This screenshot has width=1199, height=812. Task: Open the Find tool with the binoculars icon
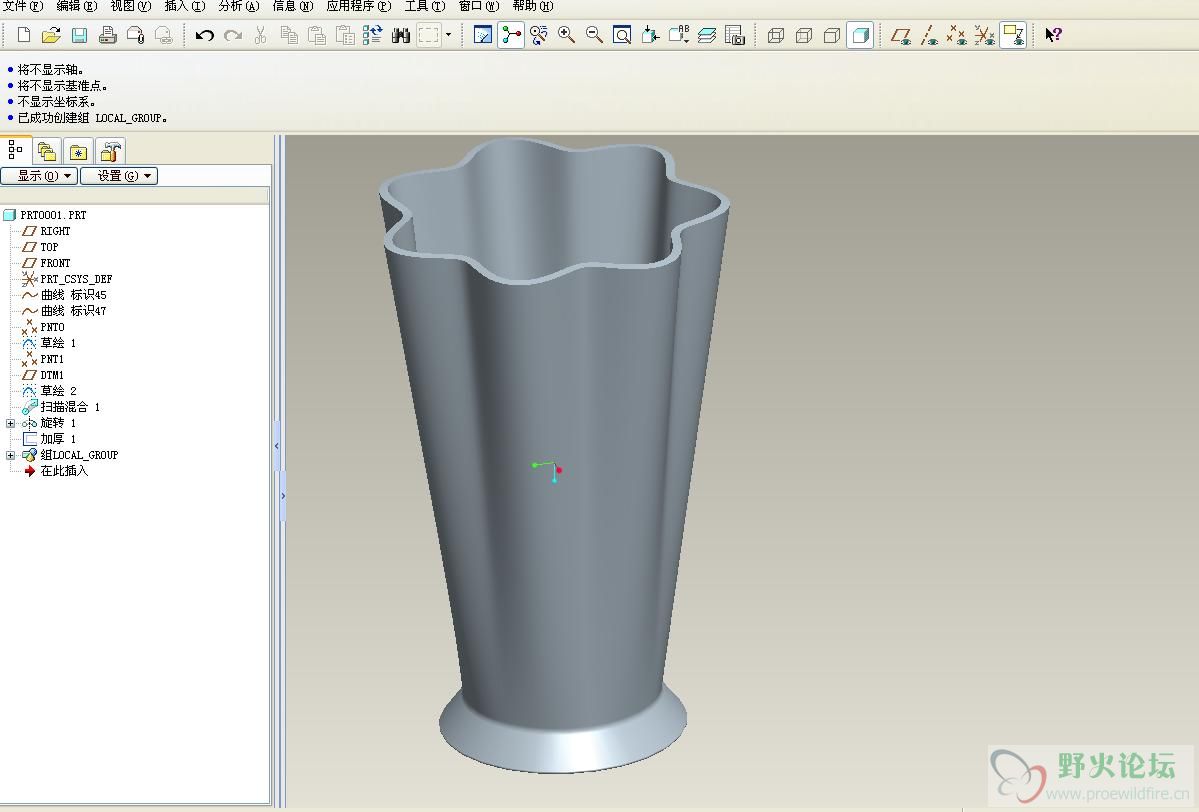coord(401,34)
